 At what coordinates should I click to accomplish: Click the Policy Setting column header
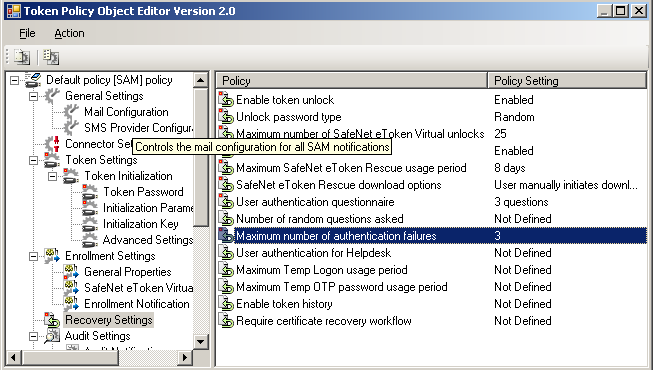(567, 80)
